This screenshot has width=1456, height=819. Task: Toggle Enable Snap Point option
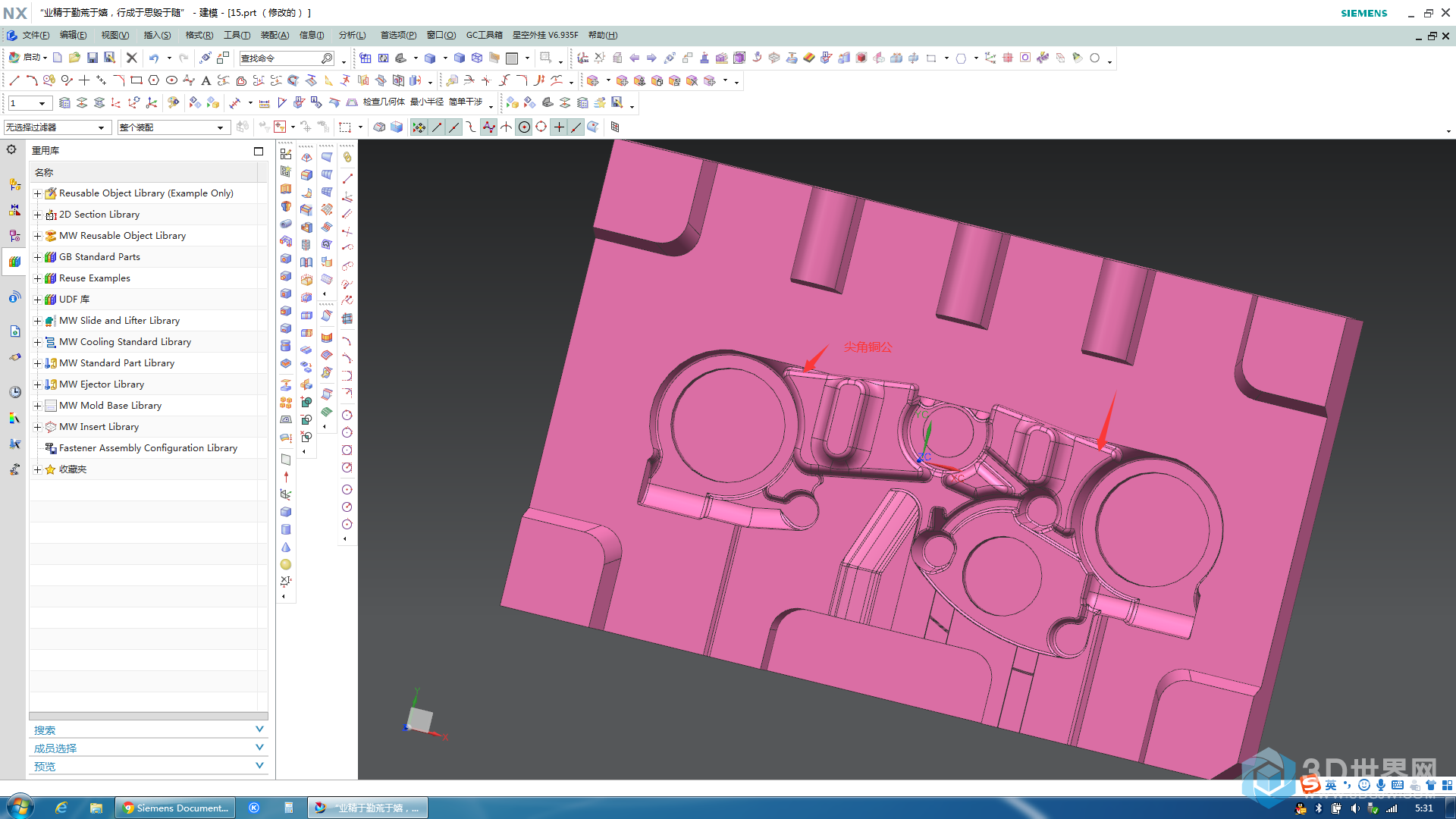point(419,127)
